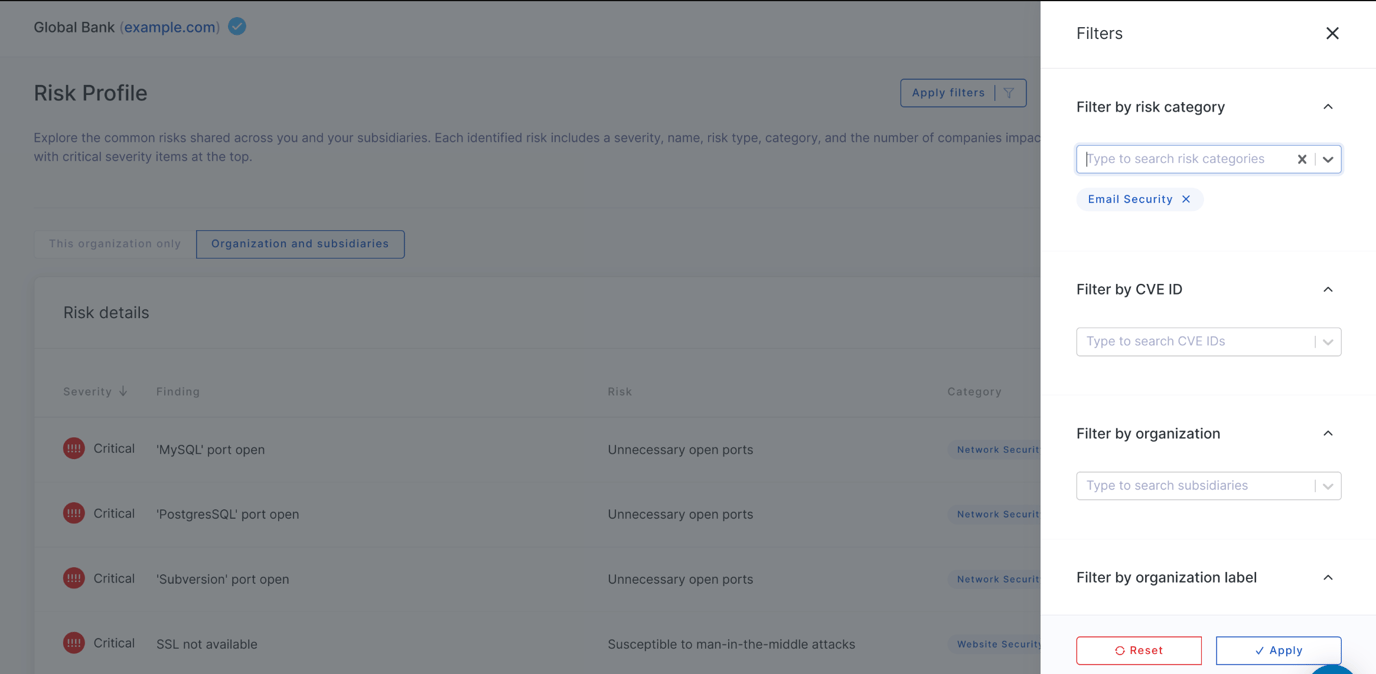Click the critical severity icon for MySQL finding
1376x674 pixels.
74,449
